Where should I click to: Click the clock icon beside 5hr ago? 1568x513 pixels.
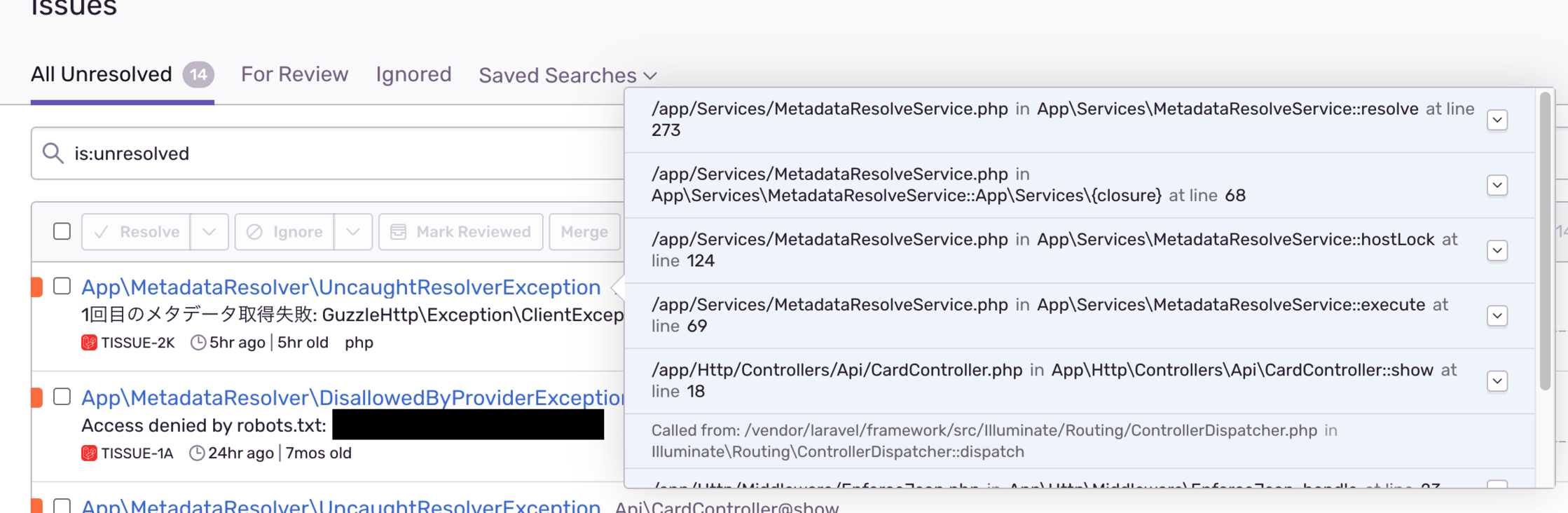coord(198,343)
